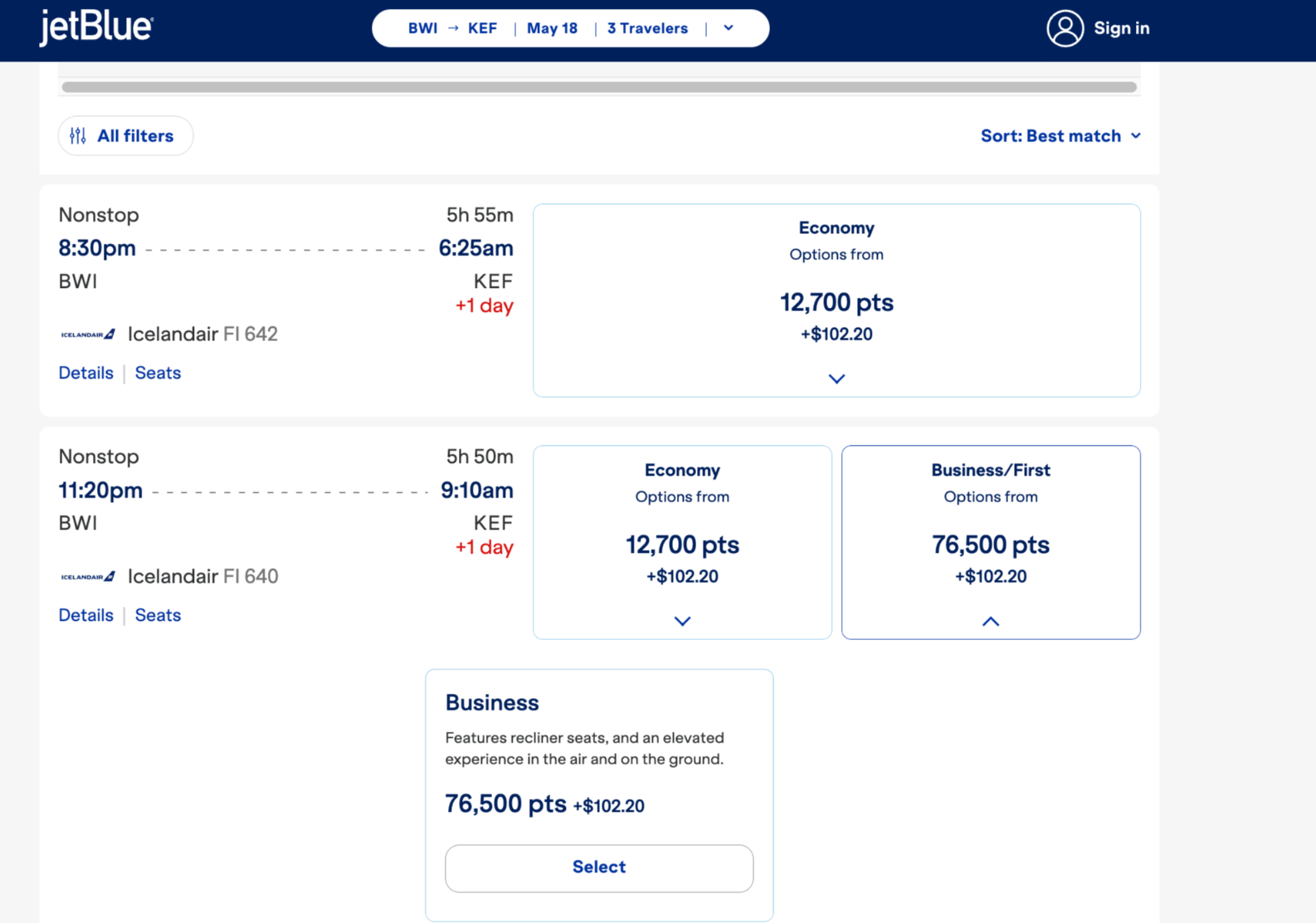The image size is (1316, 923).
Task: Click Icelandair logo on flight FI 642
Action: [88, 335]
